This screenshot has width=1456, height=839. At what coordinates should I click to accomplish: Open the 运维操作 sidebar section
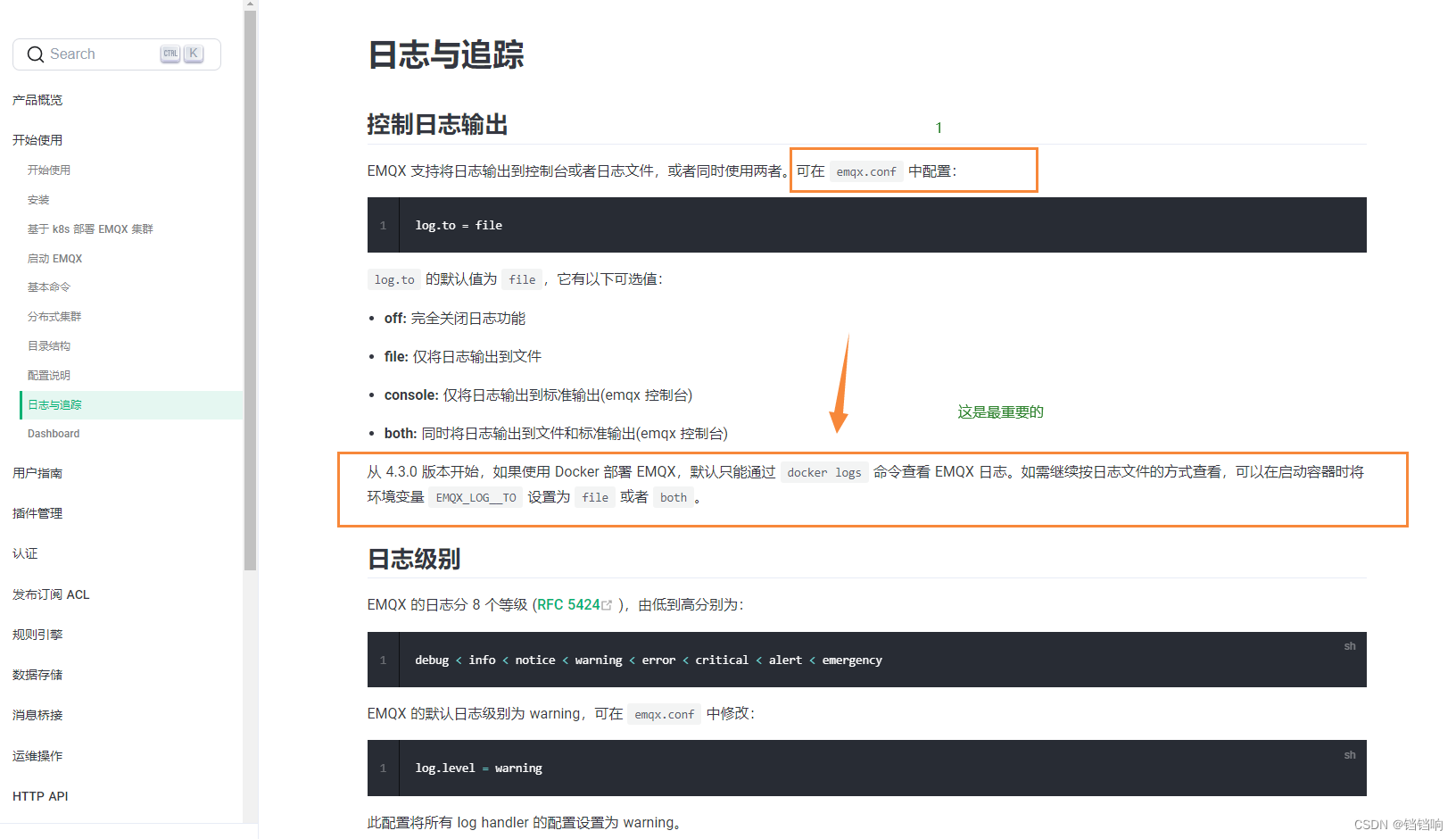point(37,756)
